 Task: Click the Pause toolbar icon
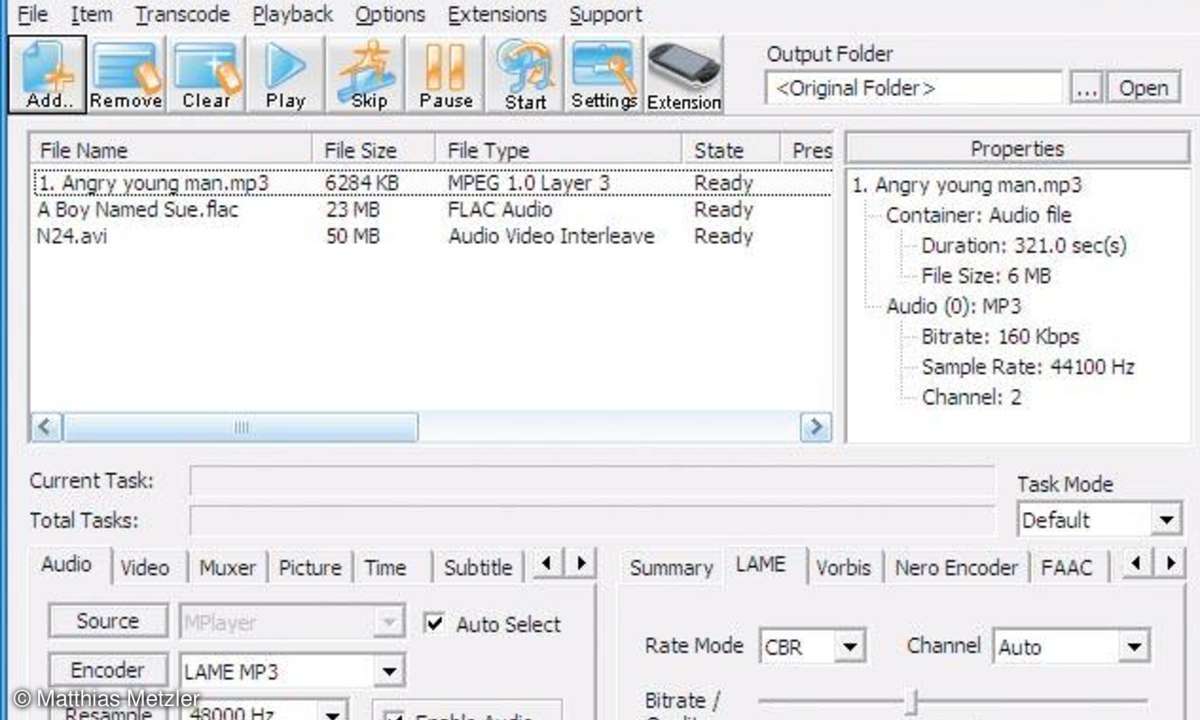point(446,75)
